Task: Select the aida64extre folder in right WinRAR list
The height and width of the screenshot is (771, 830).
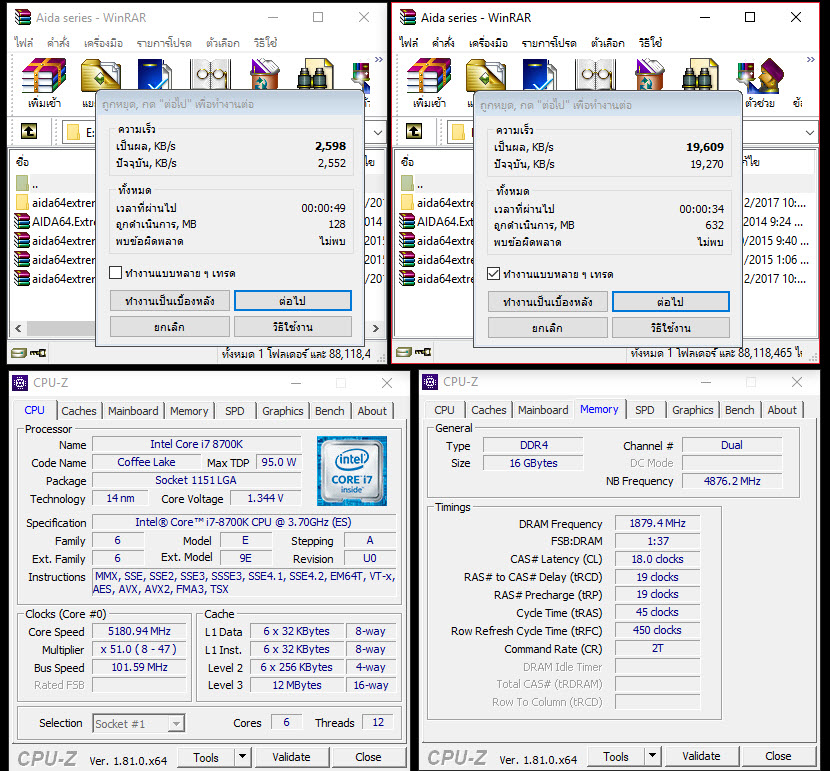Action: tap(437, 203)
